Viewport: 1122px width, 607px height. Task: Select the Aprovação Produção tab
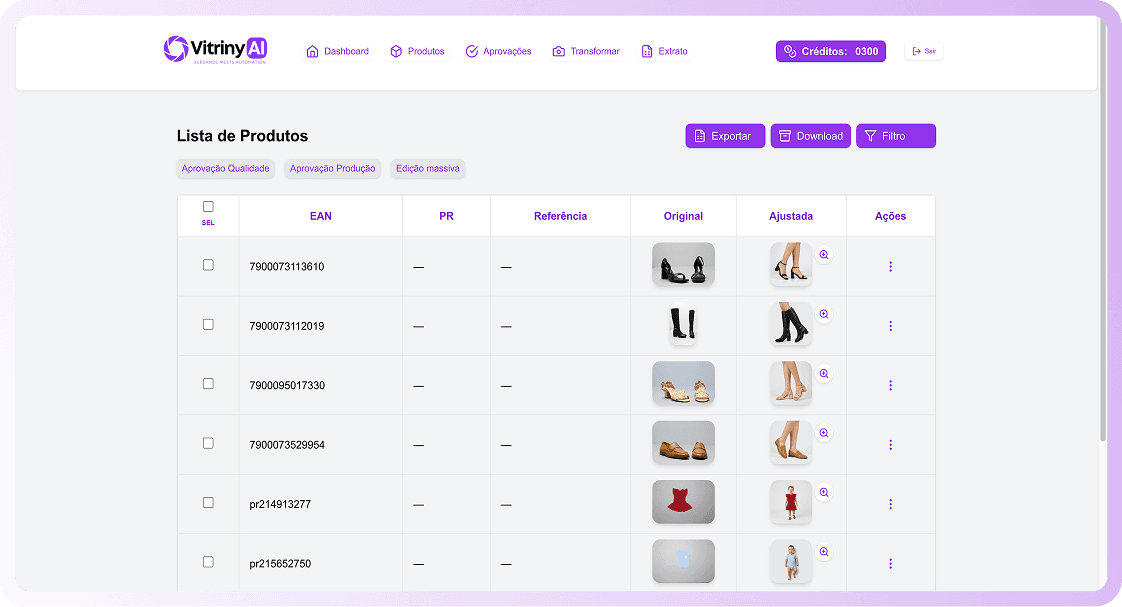tap(332, 168)
